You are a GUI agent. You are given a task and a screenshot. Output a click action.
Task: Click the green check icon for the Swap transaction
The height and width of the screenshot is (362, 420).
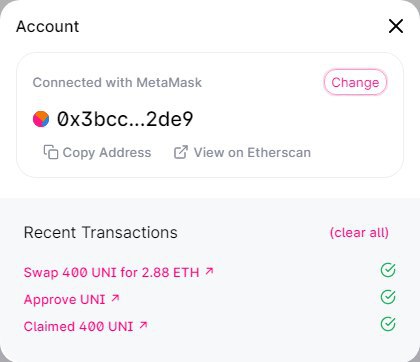pos(388,270)
